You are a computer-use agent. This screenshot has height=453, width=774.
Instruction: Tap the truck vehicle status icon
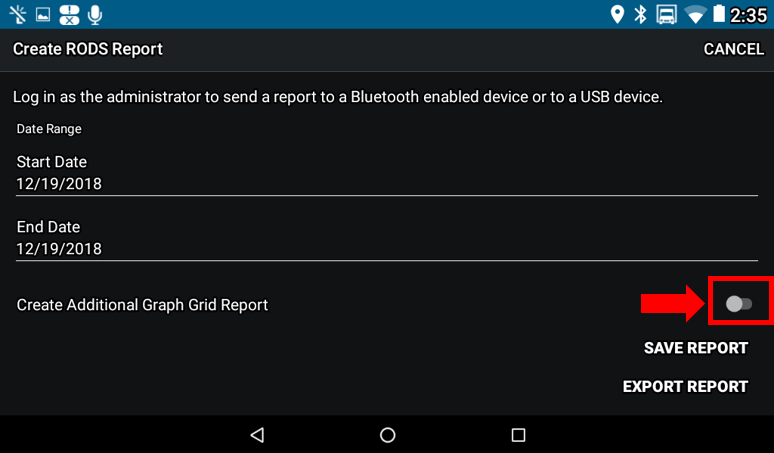(666, 14)
